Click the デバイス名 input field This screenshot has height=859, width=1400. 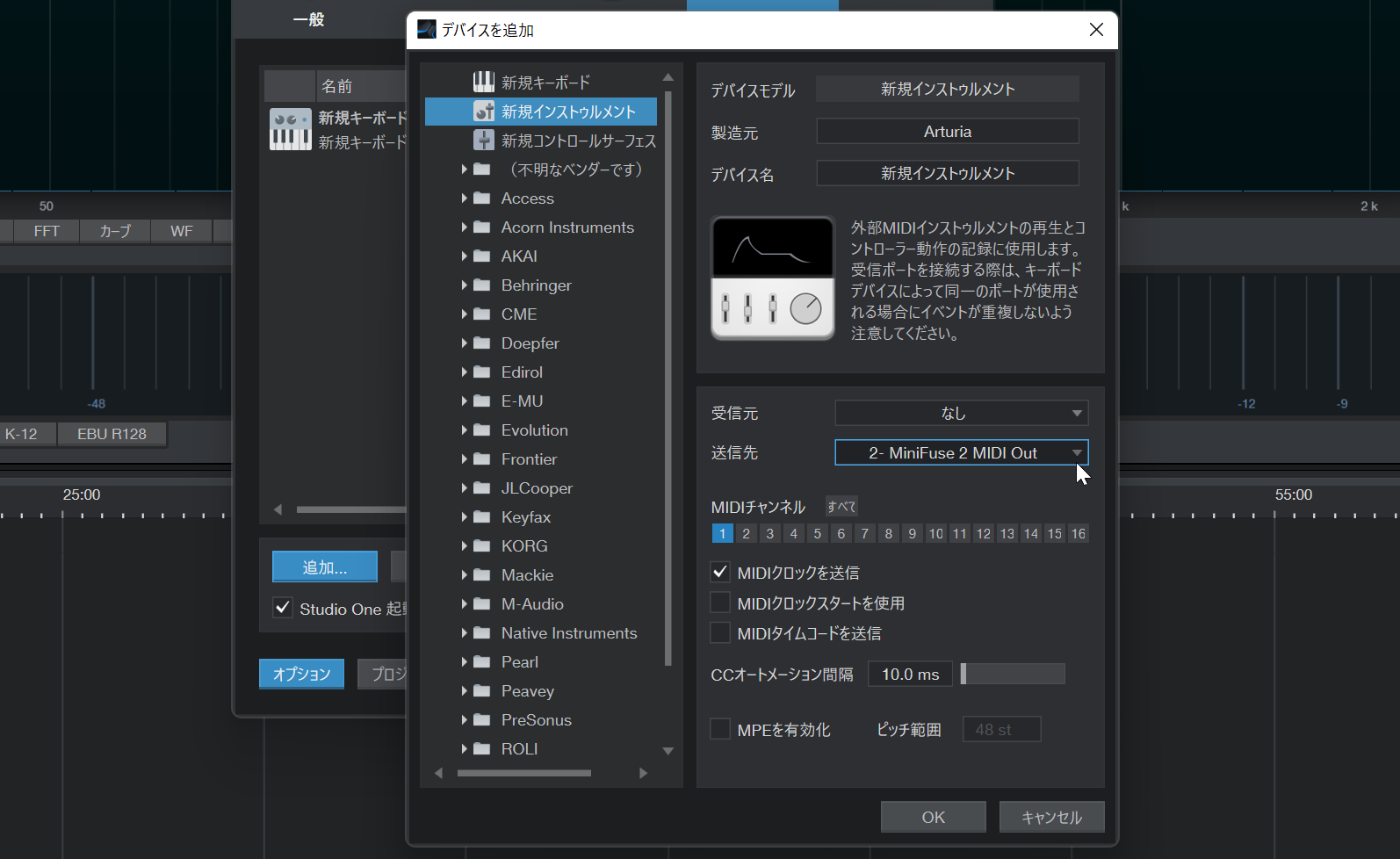pyautogui.click(x=948, y=173)
